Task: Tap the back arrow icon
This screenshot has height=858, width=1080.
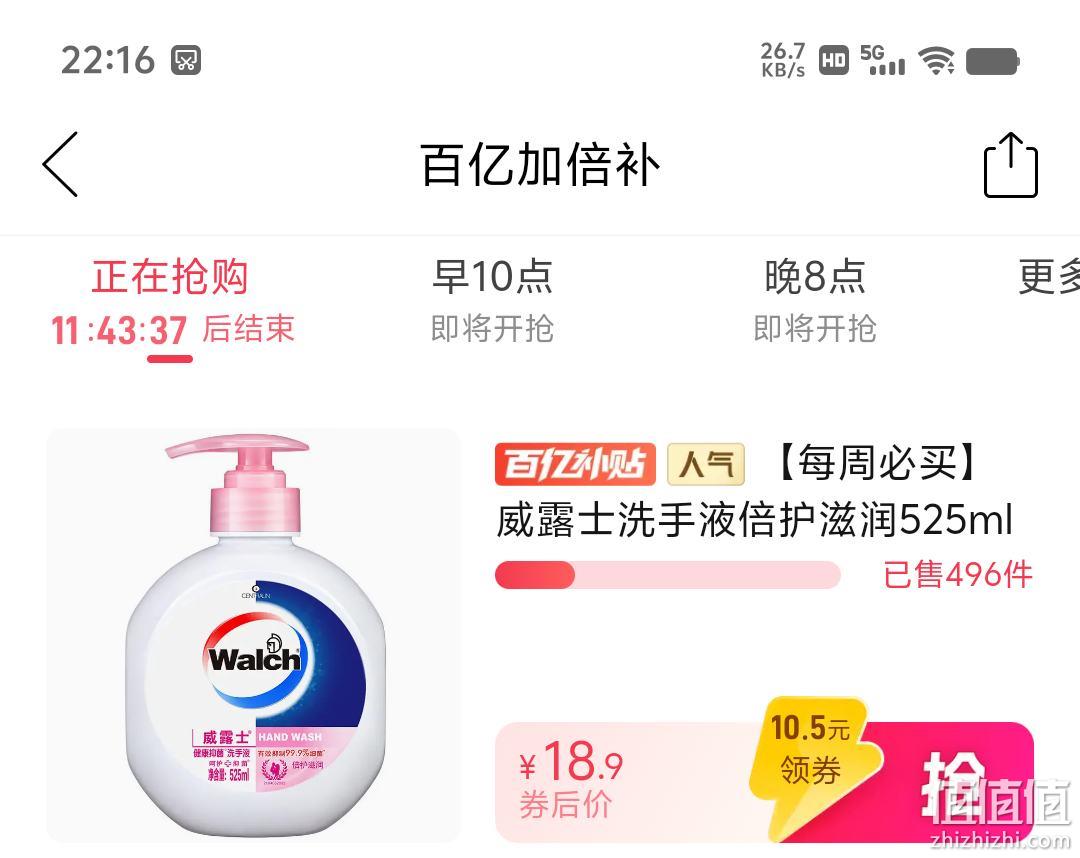Action: 61,165
